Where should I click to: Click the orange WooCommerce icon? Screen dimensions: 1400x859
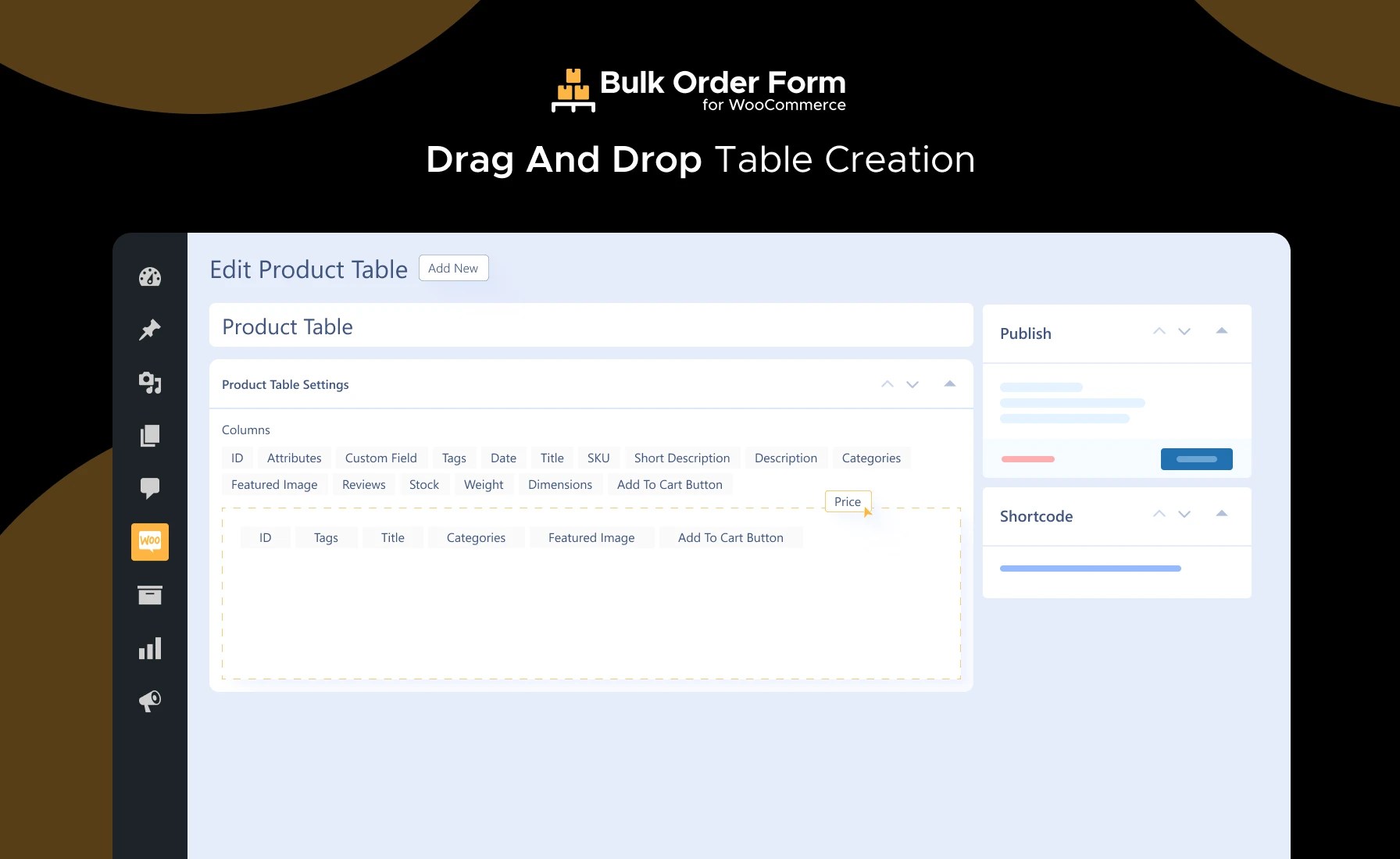tap(150, 541)
